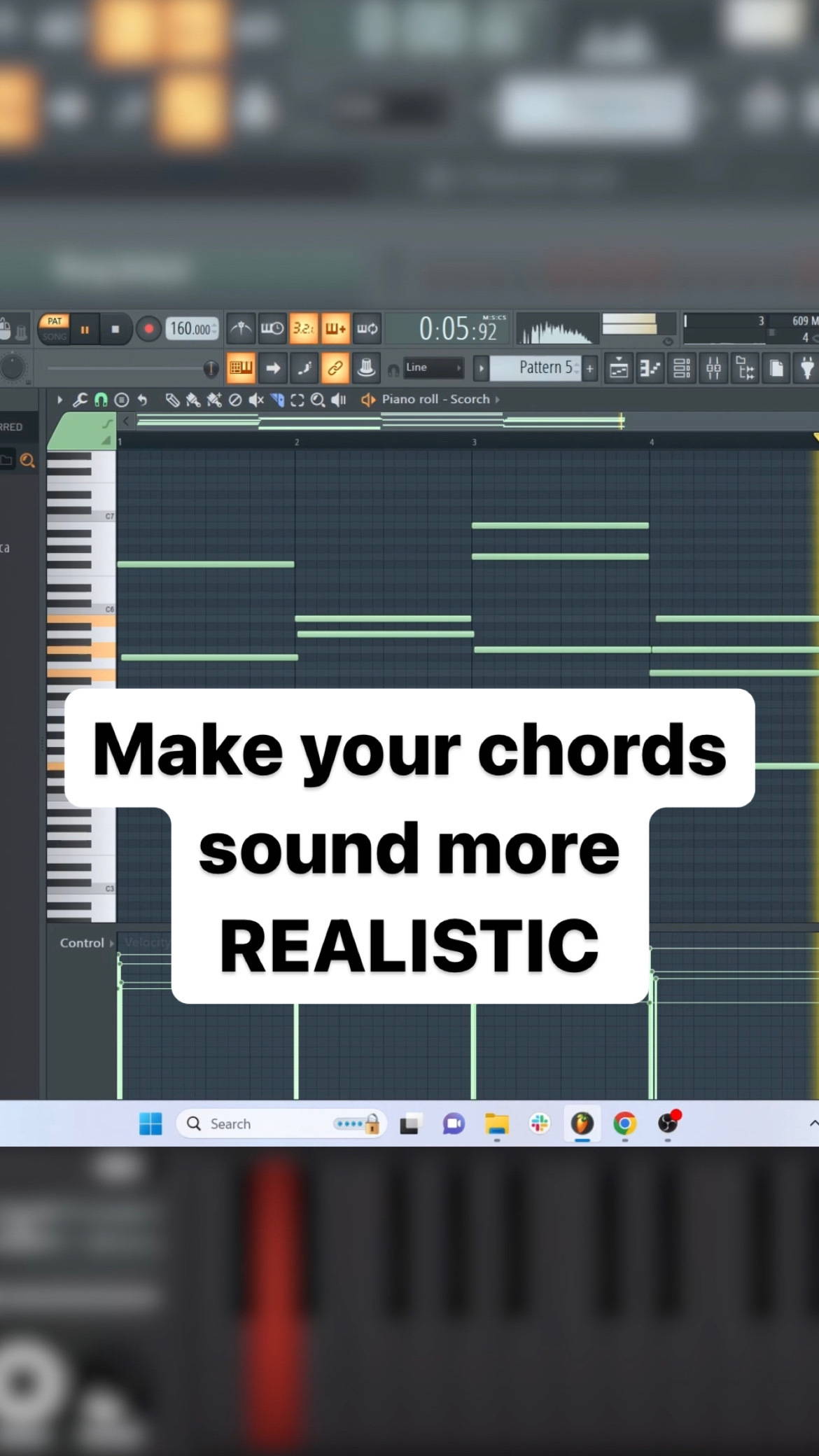Pause playback with the pause button

85,329
